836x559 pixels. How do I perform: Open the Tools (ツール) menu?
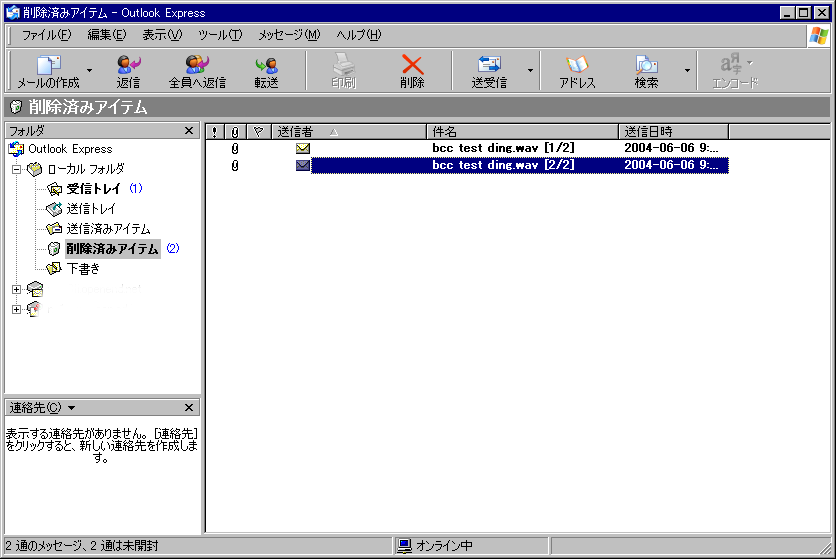pyautogui.click(x=220, y=35)
